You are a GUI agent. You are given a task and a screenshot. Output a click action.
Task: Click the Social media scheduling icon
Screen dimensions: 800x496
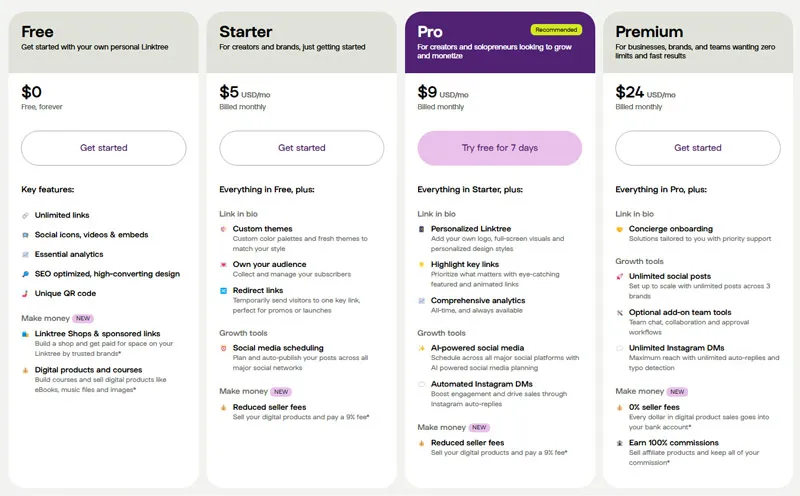coord(223,348)
